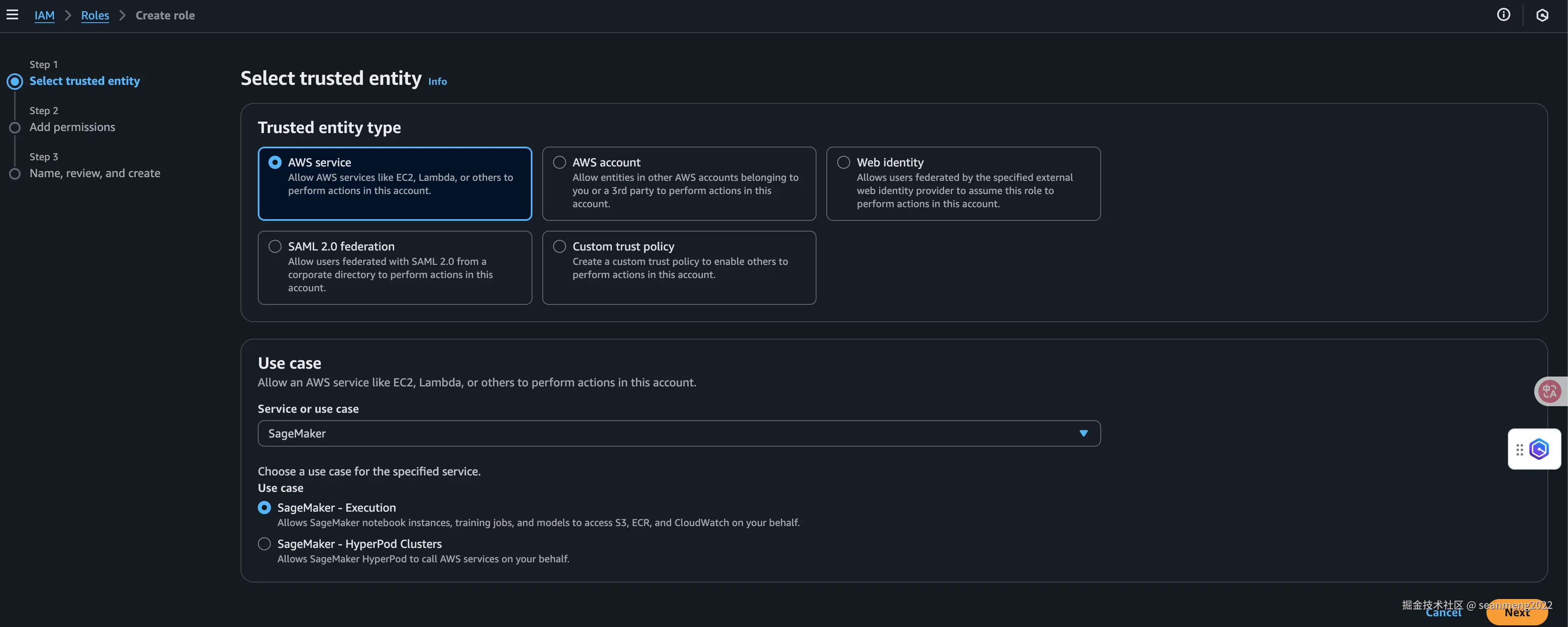This screenshot has width=1568, height=627.
Task: Click the Step 2 progress indicator circle
Action: (14, 127)
